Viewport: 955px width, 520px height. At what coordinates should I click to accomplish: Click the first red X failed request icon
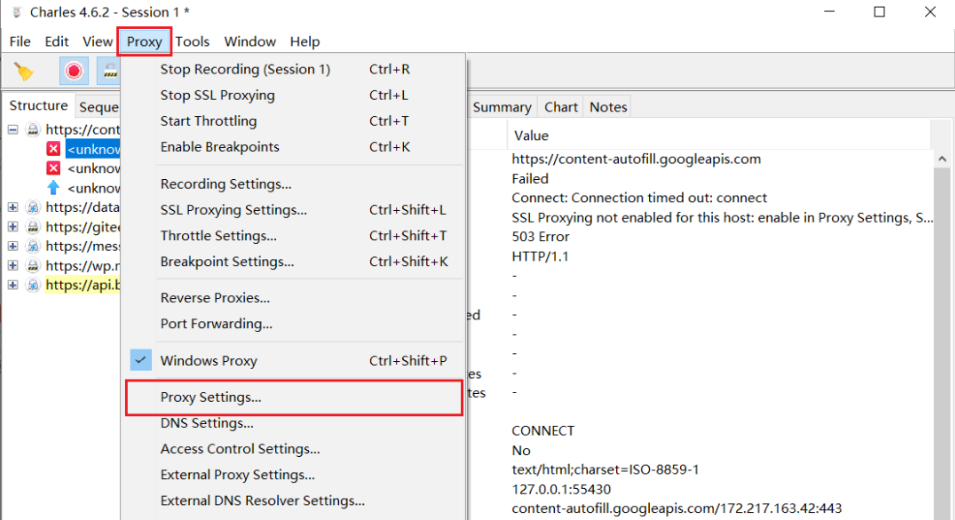click(x=54, y=149)
